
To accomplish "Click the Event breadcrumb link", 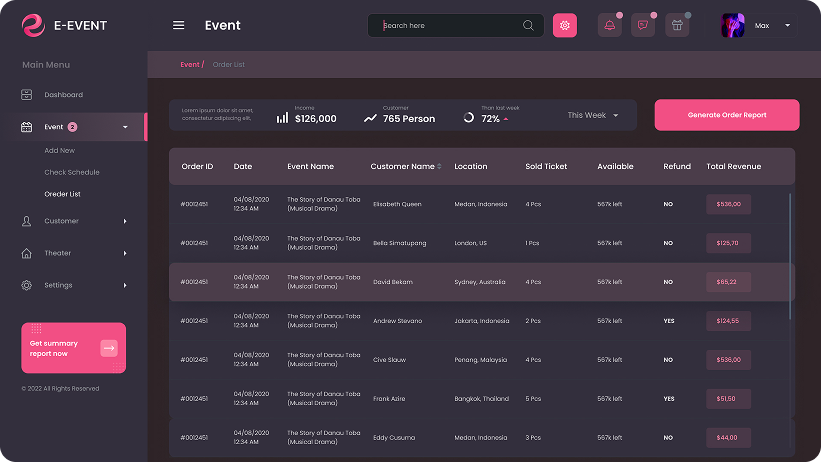I will click(190, 64).
